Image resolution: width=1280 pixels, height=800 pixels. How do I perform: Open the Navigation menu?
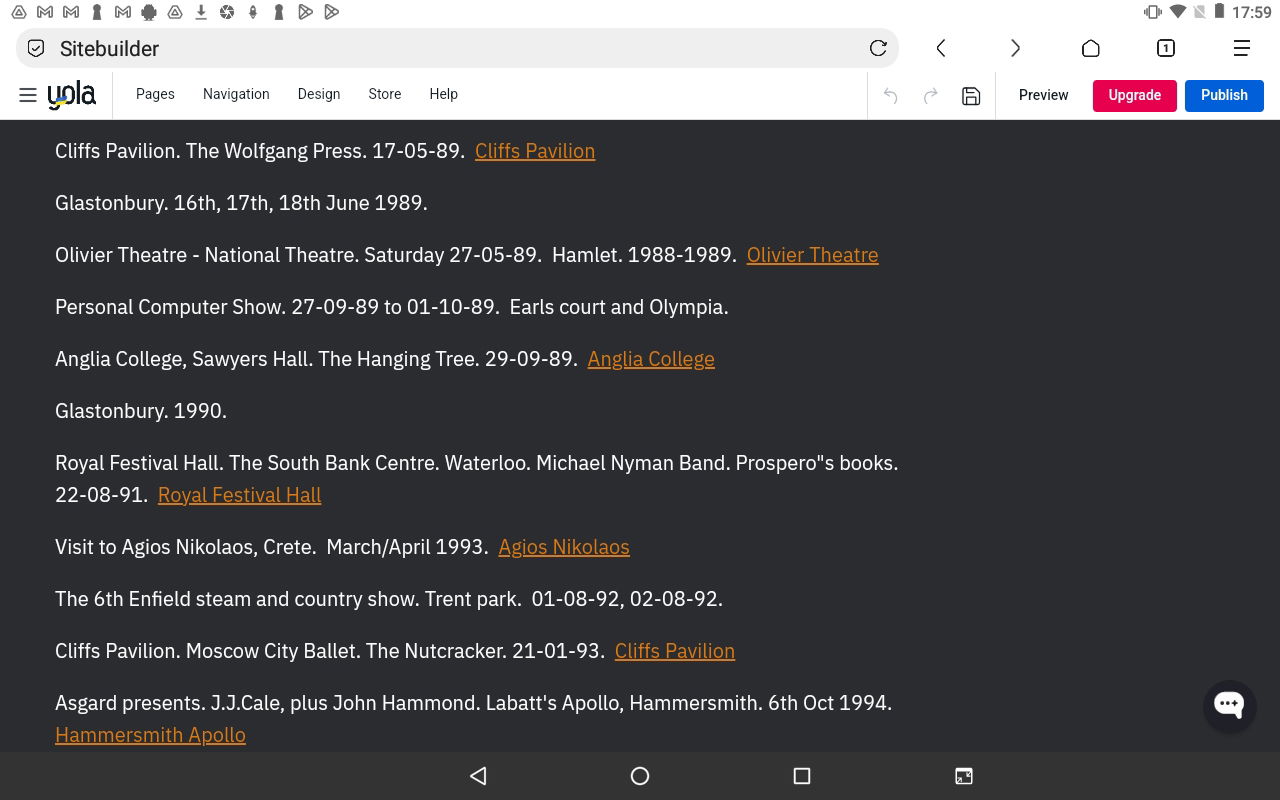pos(236,94)
